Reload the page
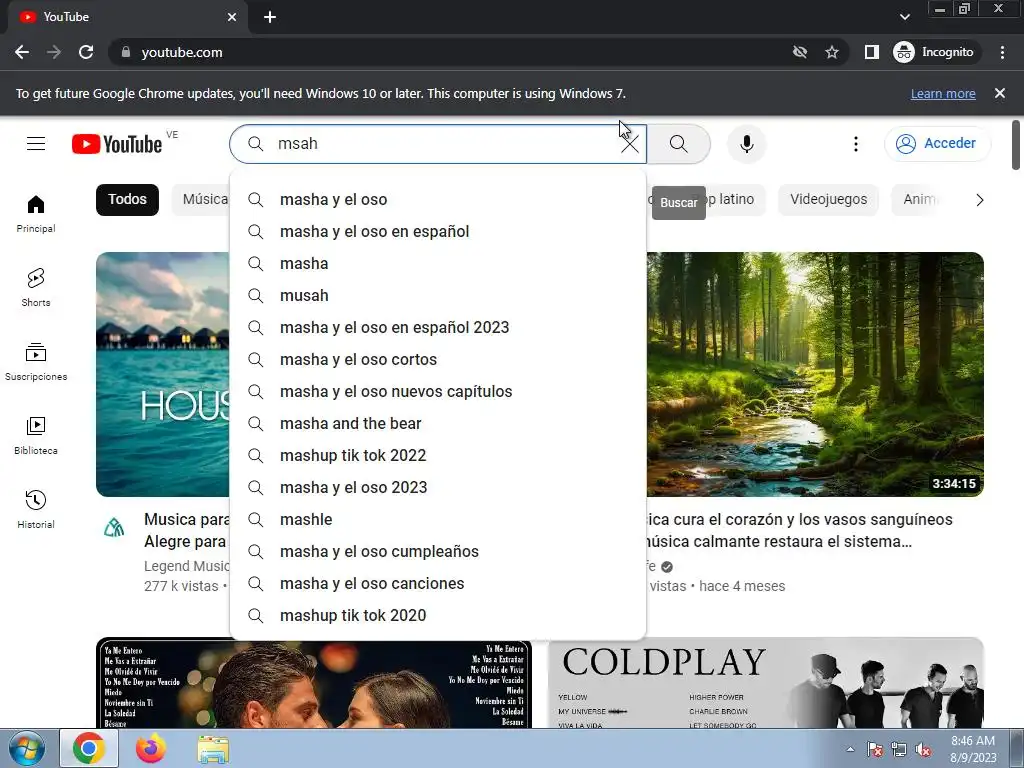Viewport: 1024px width, 768px height. click(86, 52)
